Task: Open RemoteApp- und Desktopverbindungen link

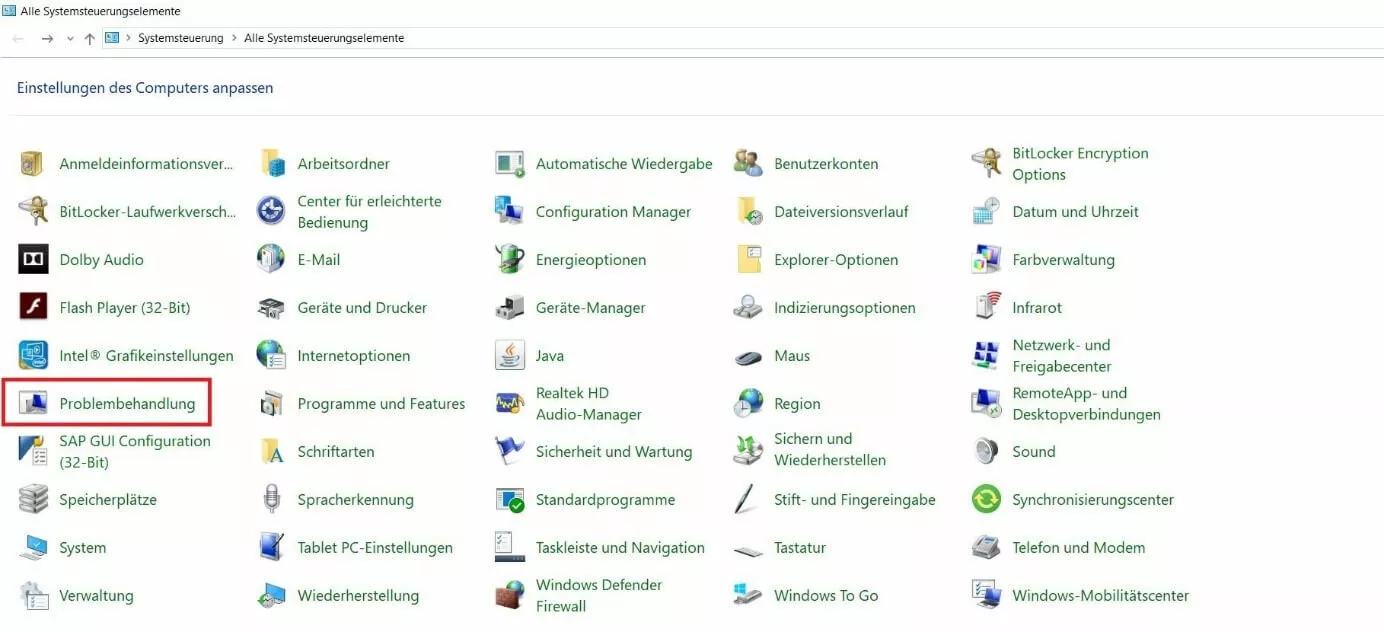Action: pyautogui.click(x=1086, y=404)
